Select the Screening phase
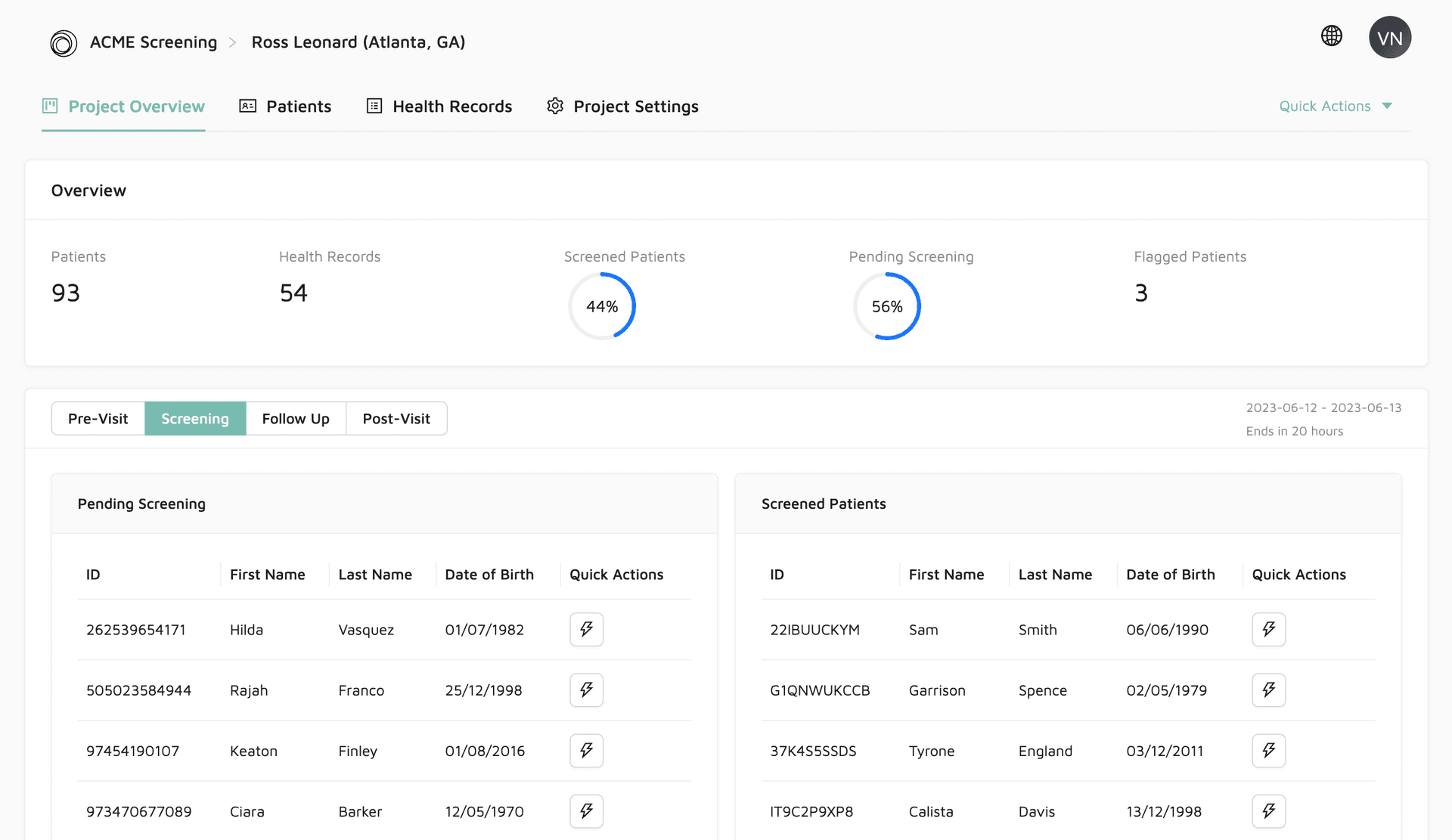 point(195,419)
